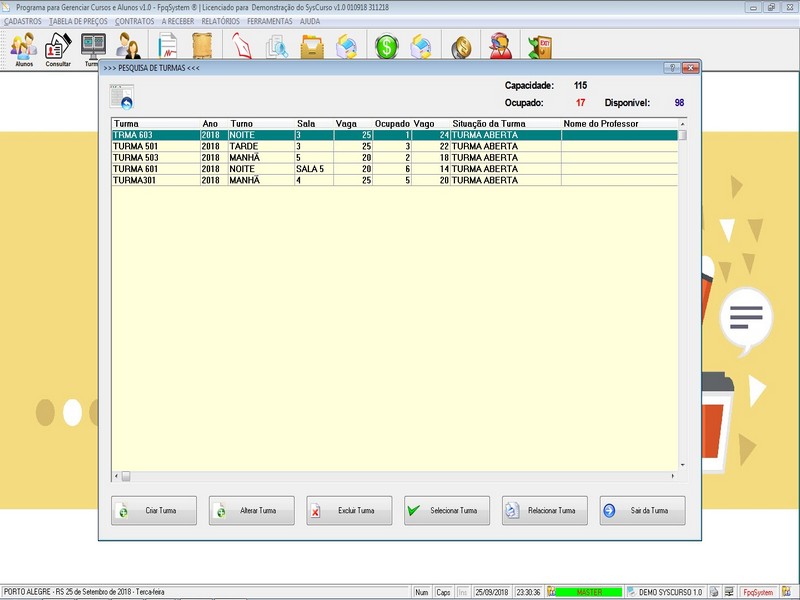Click the 25/09/2018 date in status bar
This screenshot has width=800, height=600.
492,592
